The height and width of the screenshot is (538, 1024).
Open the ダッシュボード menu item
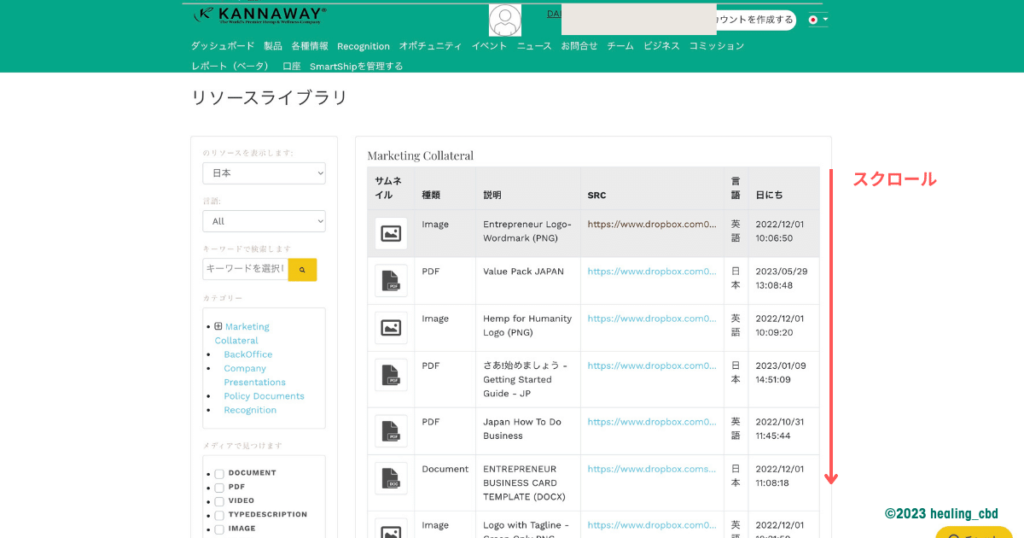click(223, 46)
